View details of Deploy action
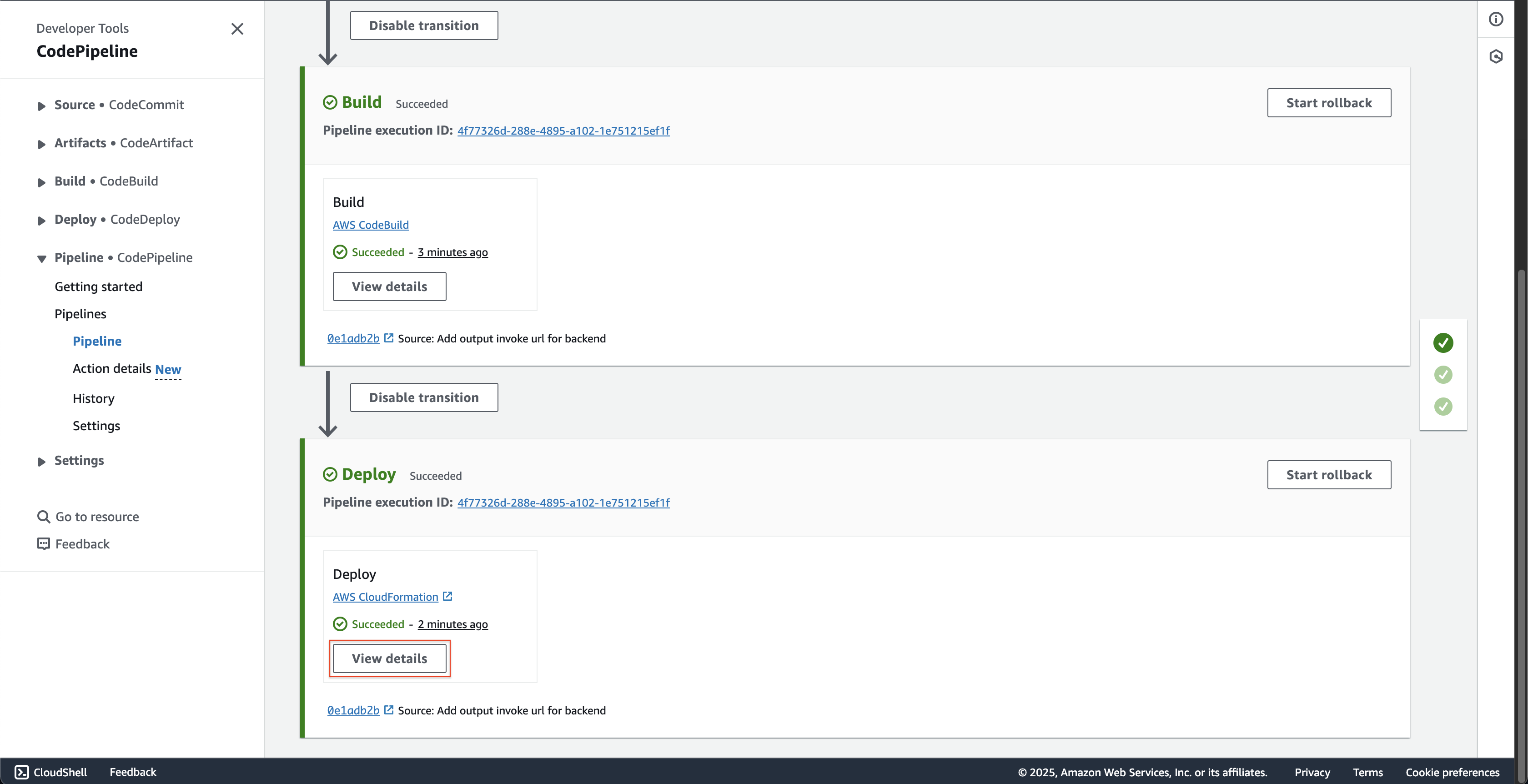This screenshot has width=1528, height=784. [x=390, y=658]
